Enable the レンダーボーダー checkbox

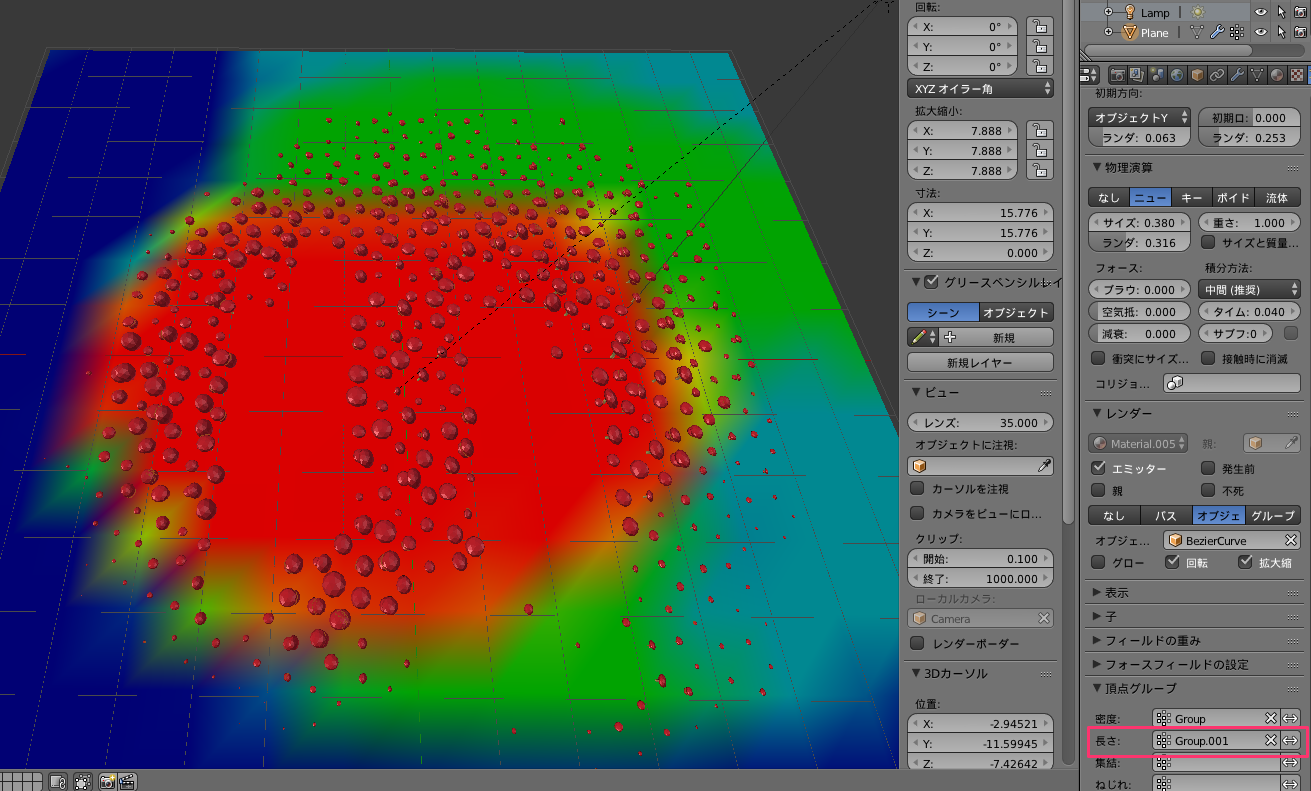coord(917,644)
